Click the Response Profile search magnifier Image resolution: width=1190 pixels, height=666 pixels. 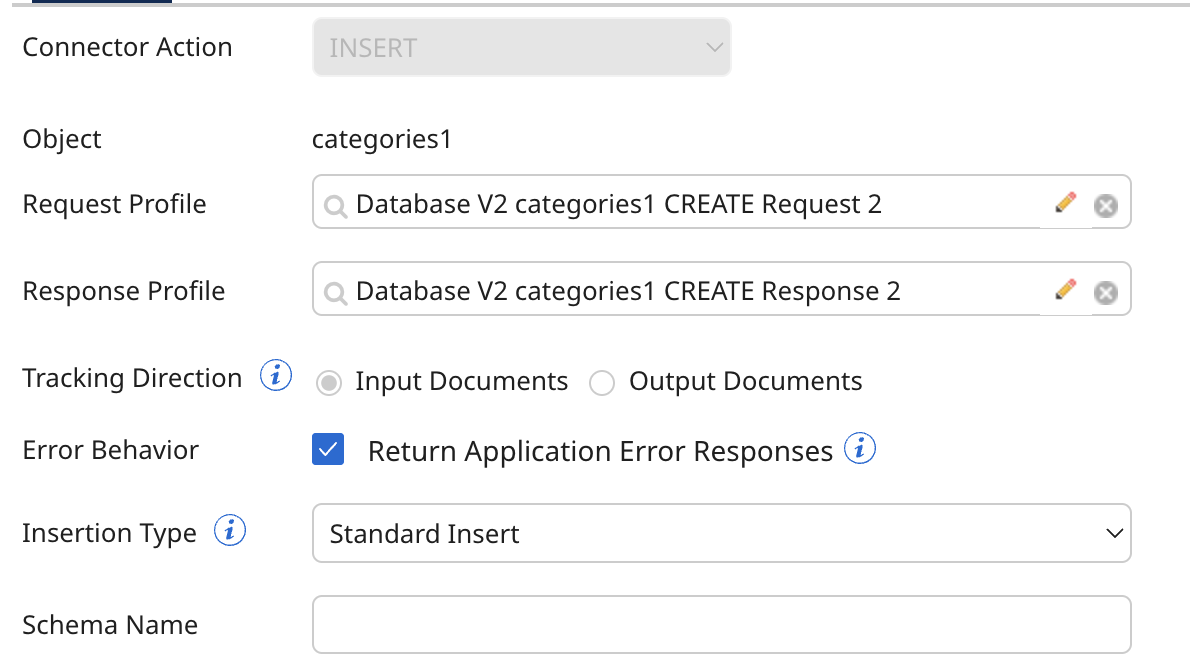pos(335,292)
